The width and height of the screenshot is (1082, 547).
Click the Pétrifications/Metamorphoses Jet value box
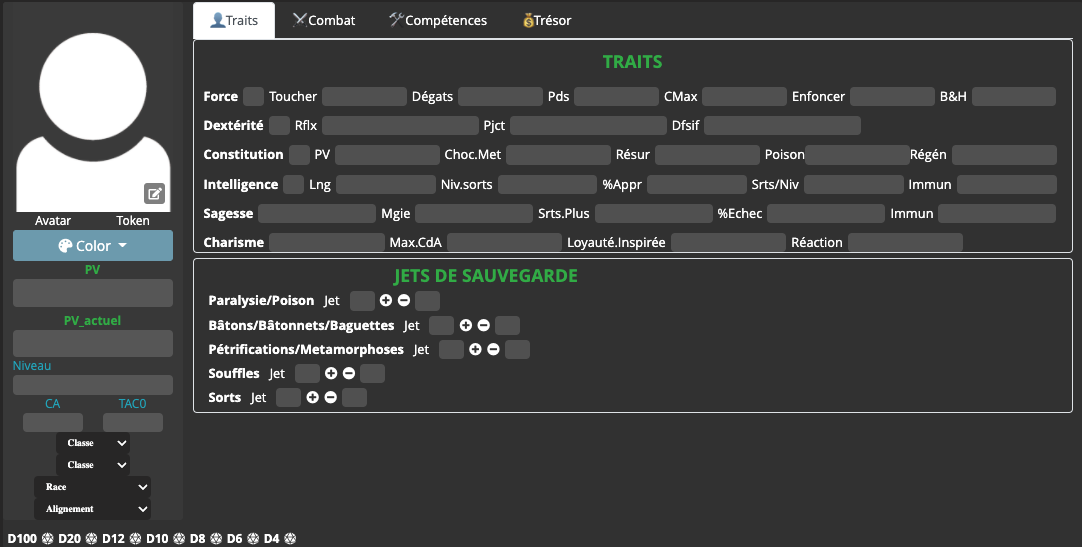(451, 349)
